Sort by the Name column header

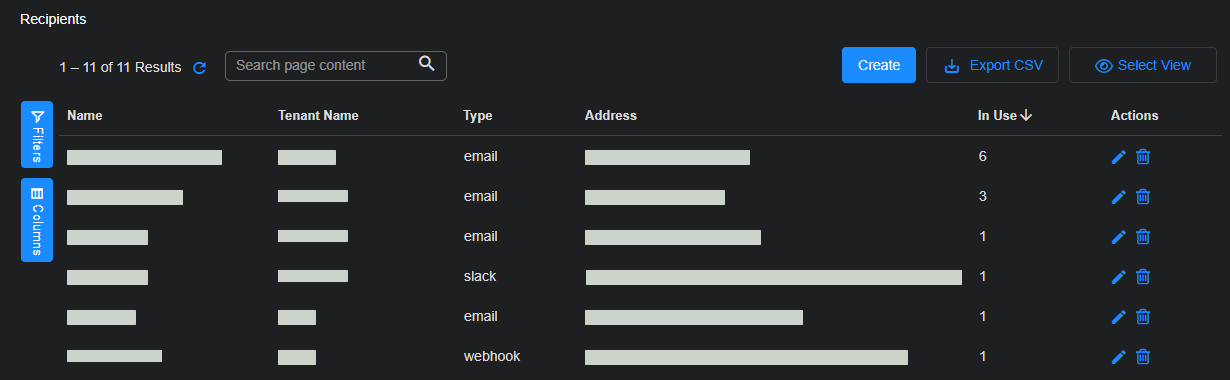[85, 116]
